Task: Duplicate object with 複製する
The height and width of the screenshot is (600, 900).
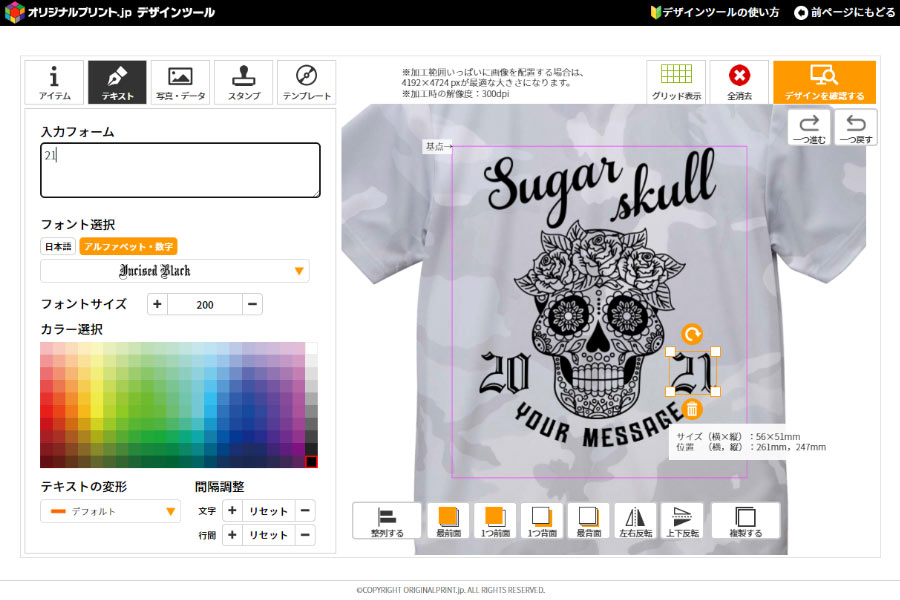Action: coord(746,521)
